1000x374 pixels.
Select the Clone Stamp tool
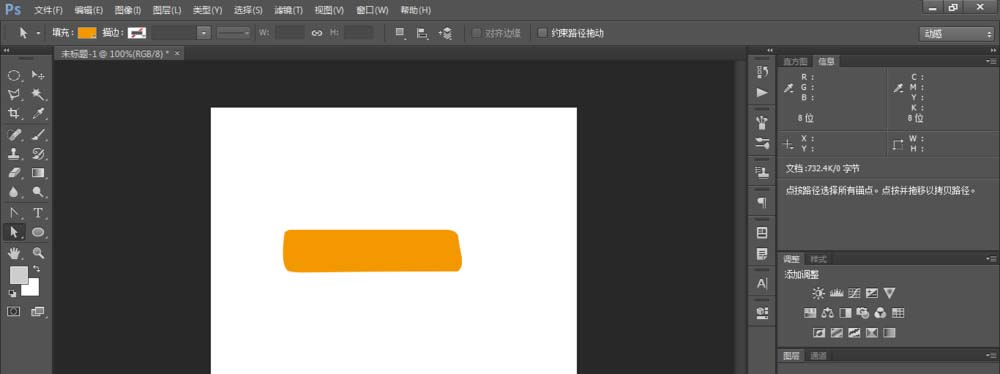tap(13, 153)
